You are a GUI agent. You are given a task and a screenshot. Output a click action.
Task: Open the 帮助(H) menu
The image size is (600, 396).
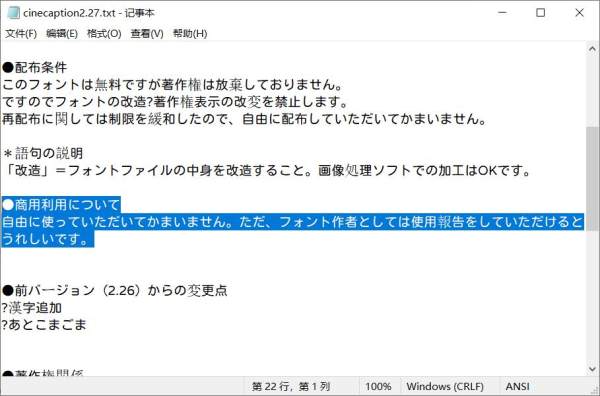click(190, 34)
